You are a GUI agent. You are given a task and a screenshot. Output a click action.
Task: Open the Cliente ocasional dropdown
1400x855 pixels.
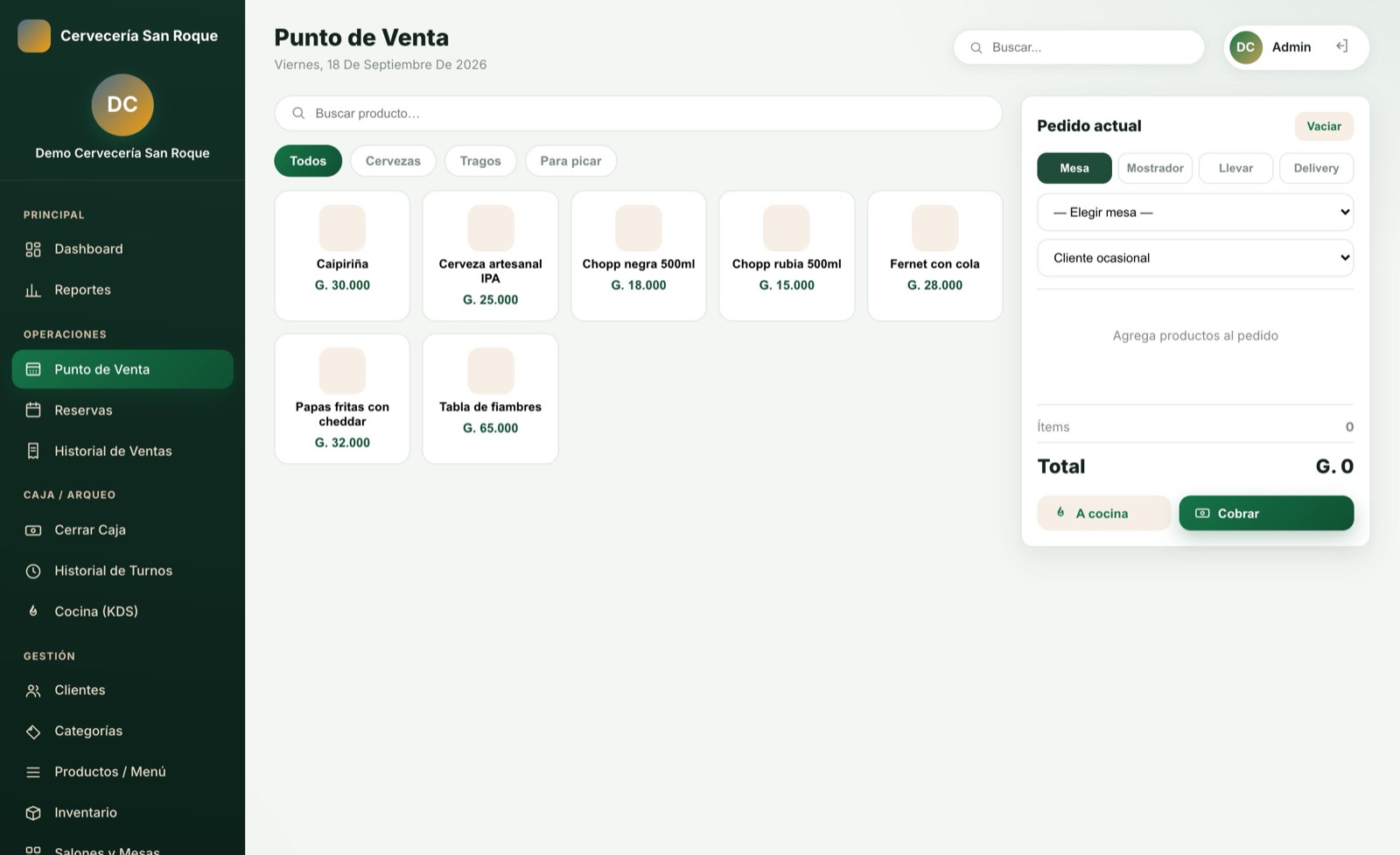[1195, 258]
